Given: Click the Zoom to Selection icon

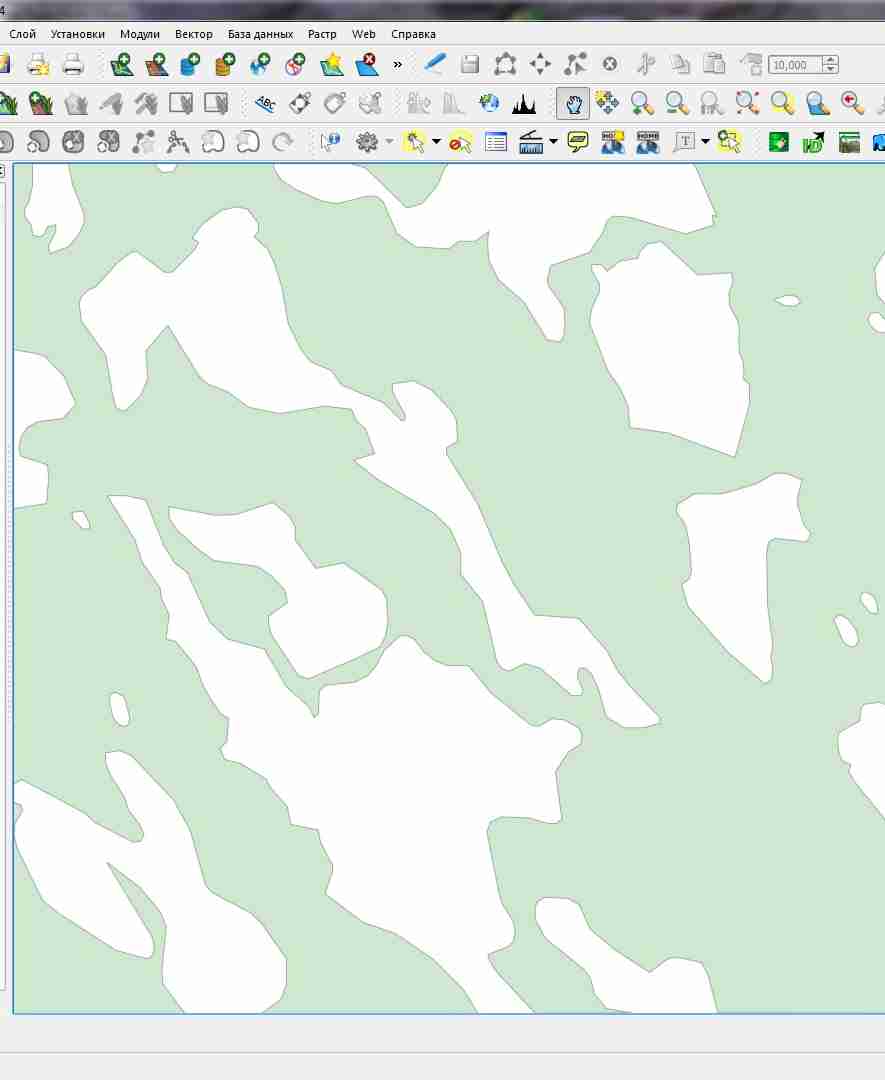Looking at the screenshot, I should 782,104.
